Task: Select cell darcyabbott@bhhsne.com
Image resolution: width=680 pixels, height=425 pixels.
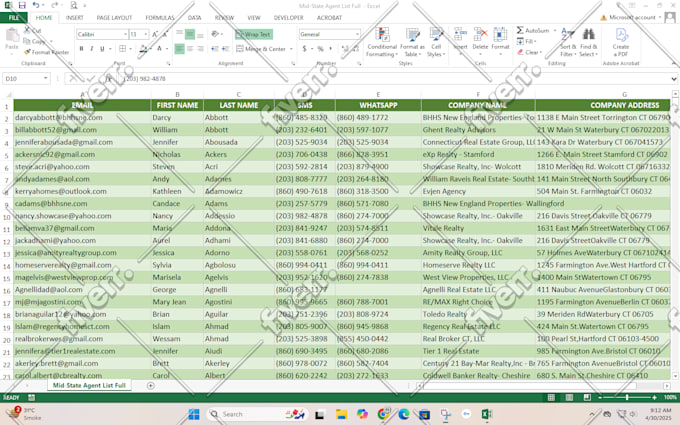Action: coord(82,118)
